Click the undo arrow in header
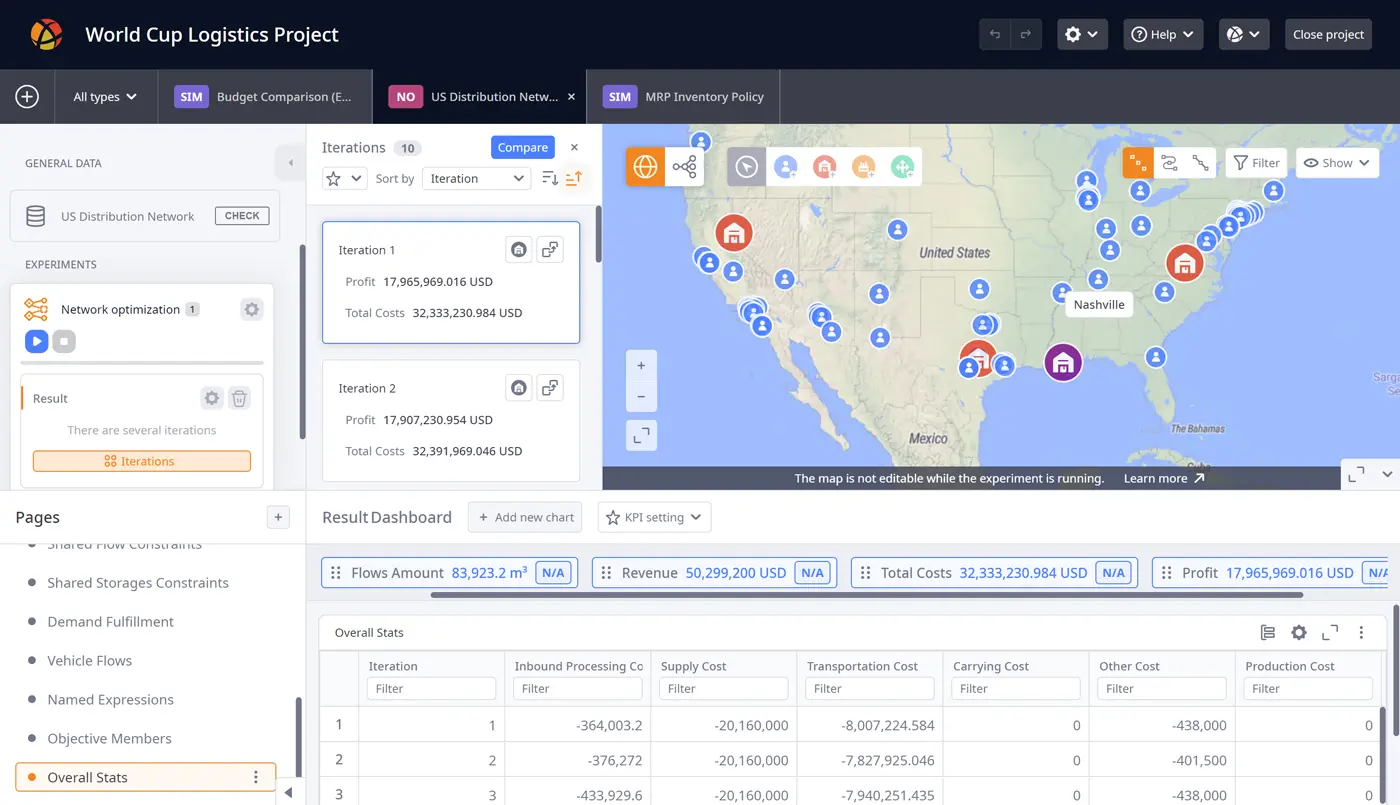Viewport: 1400px width, 805px height. click(995, 34)
